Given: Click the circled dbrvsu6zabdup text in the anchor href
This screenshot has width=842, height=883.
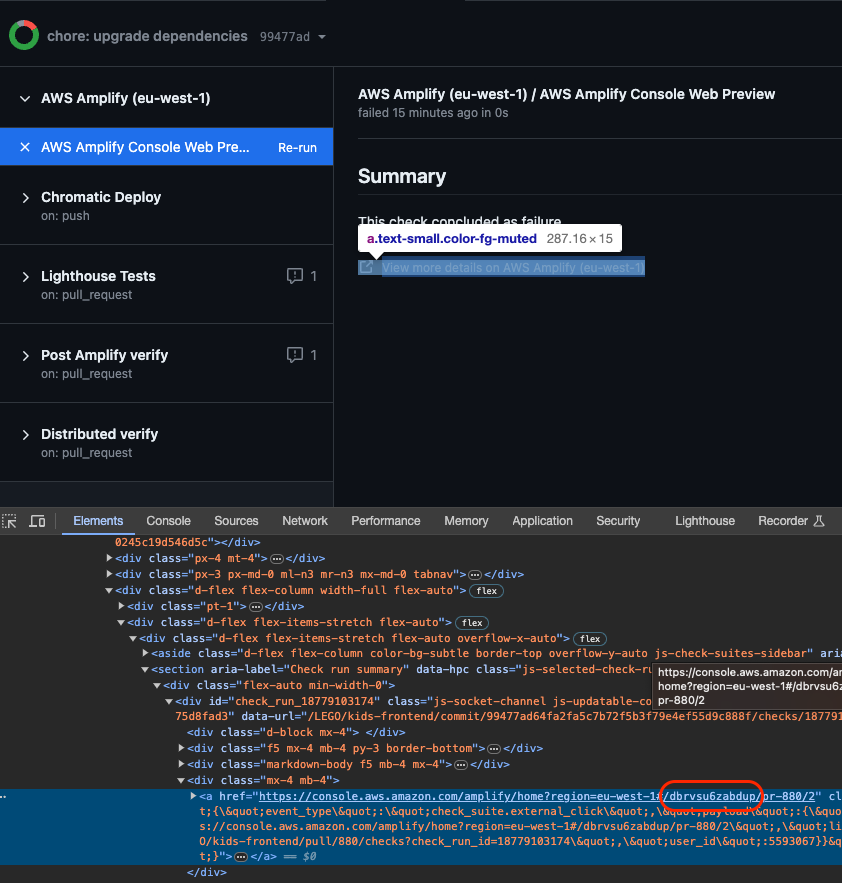Looking at the screenshot, I should point(710,795).
